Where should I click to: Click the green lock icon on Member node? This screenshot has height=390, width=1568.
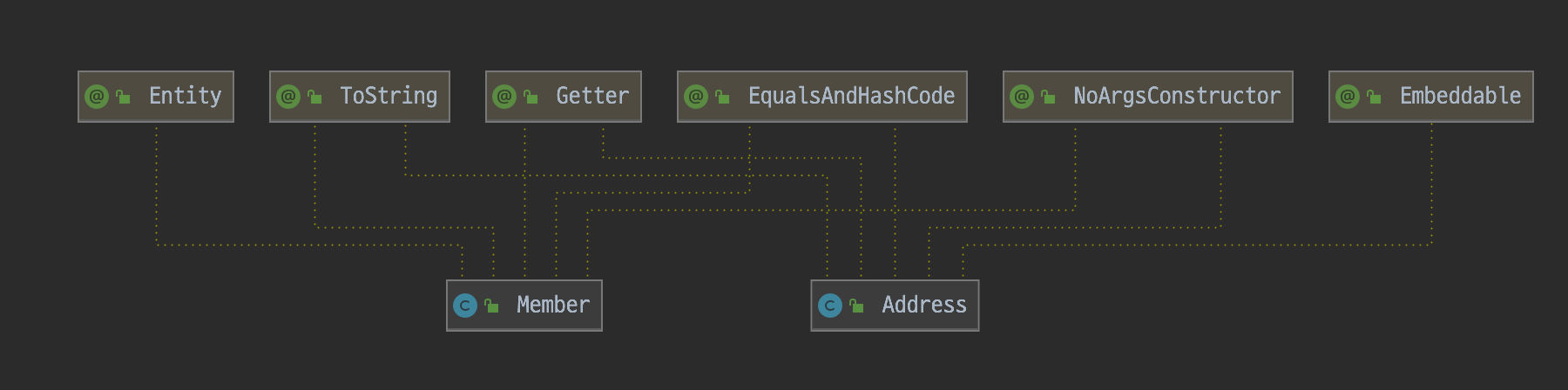coord(491,306)
